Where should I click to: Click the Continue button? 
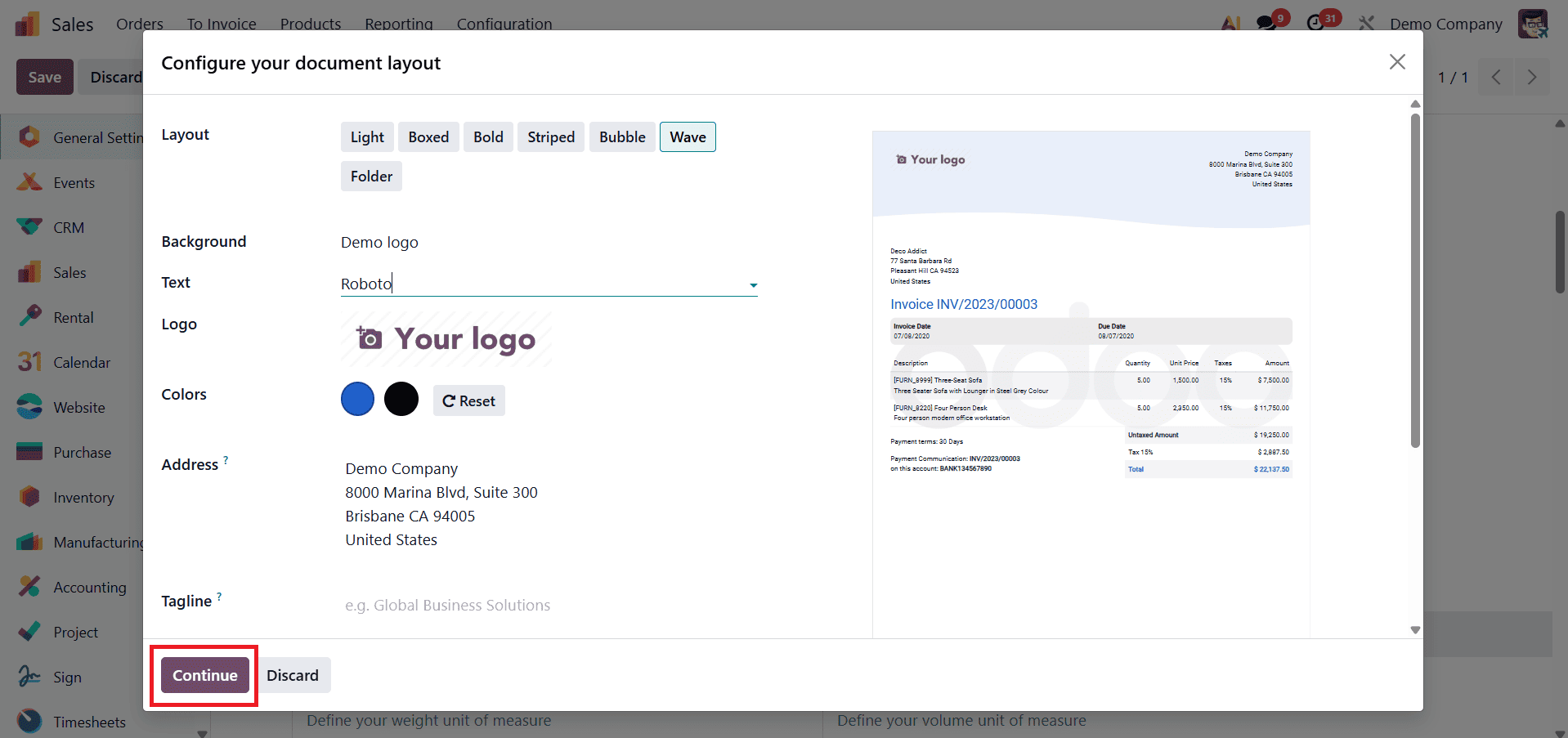coord(204,674)
